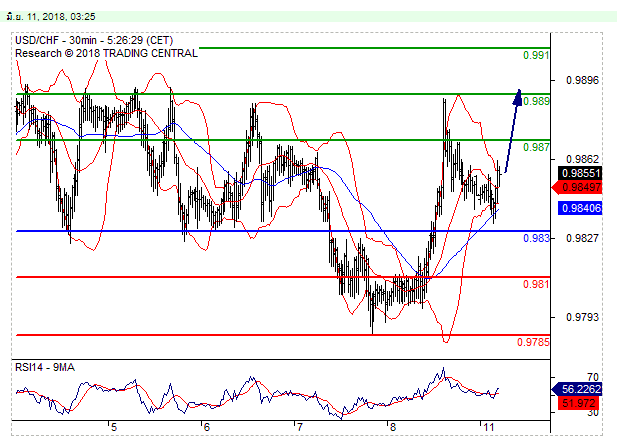Screen dimensions: 617x446
Task: Click the blue 0.98406 price tag
Action: tap(580, 208)
